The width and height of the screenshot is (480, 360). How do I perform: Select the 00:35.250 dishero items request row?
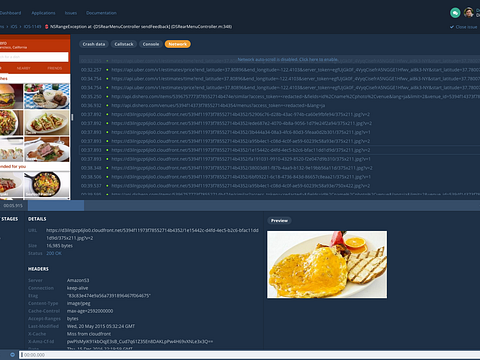click(280, 97)
